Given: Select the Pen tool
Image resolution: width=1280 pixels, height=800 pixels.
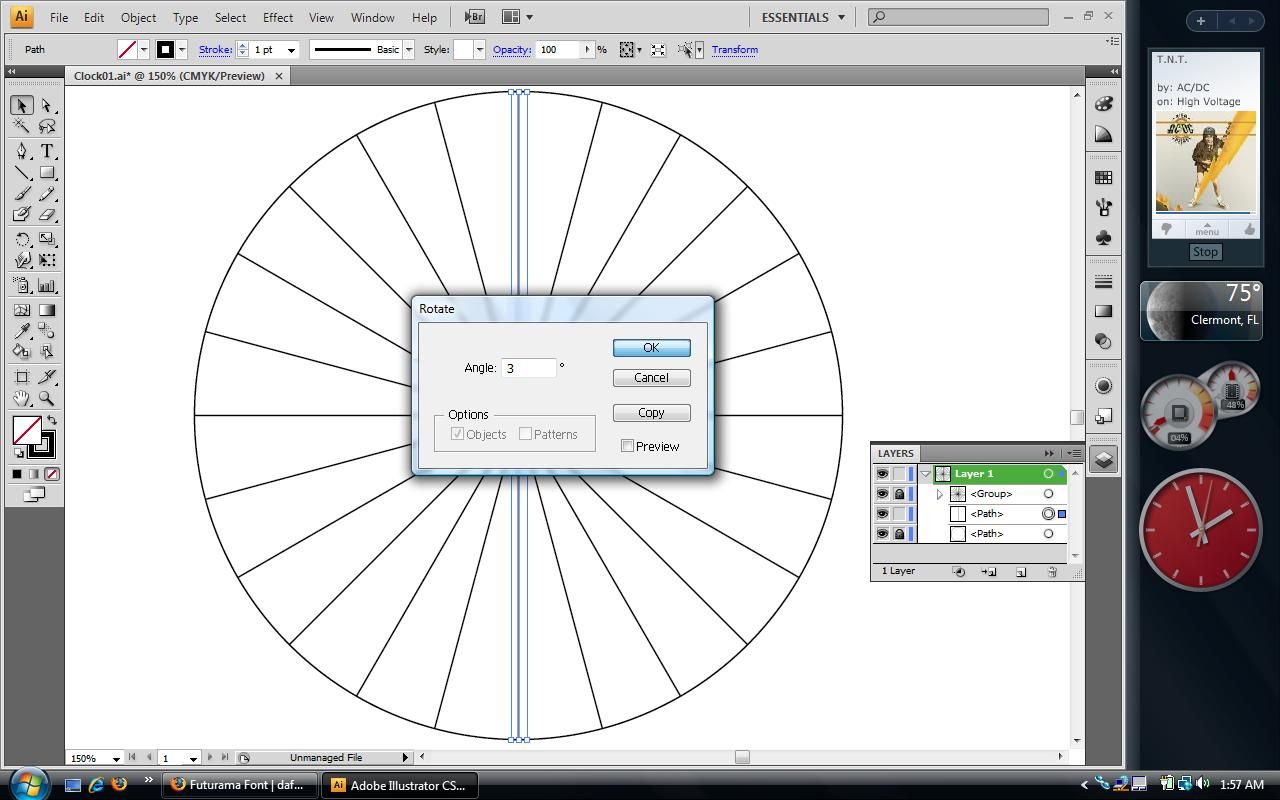Looking at the screenshot, I should pyautogui.click(x=21, y=151).
